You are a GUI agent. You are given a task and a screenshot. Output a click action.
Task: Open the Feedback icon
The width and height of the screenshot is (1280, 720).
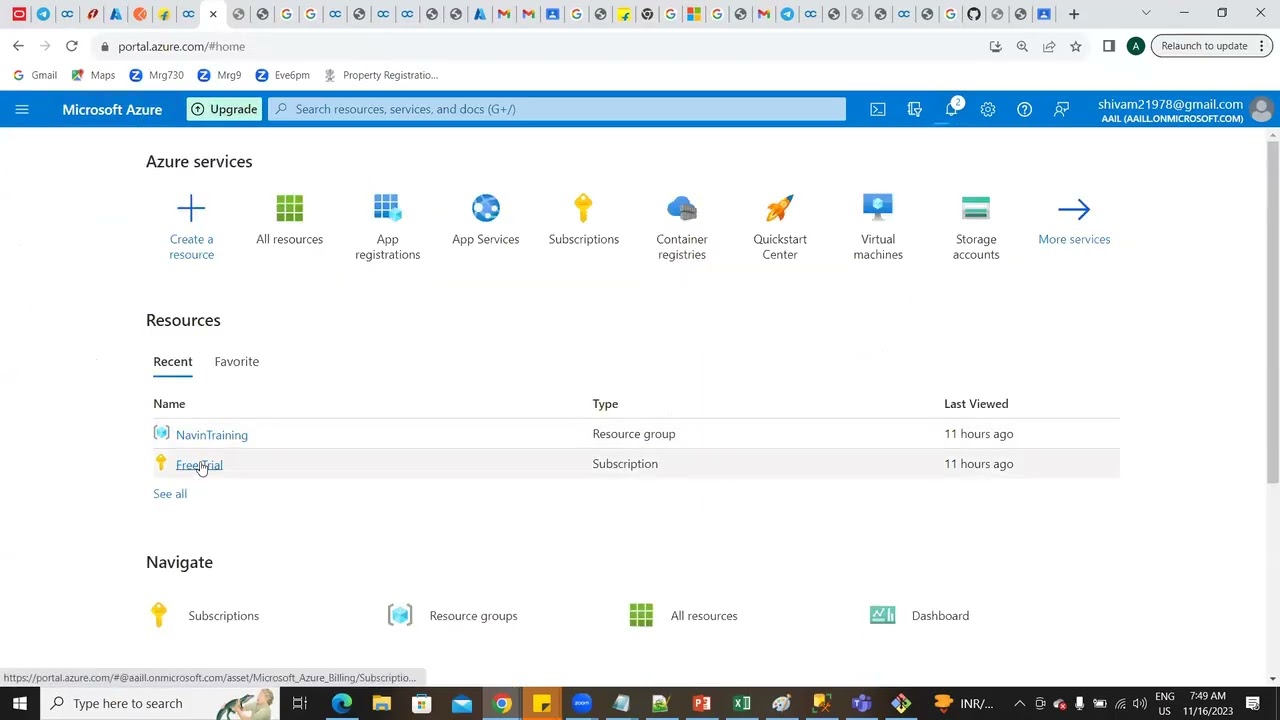pos(1061,109)
